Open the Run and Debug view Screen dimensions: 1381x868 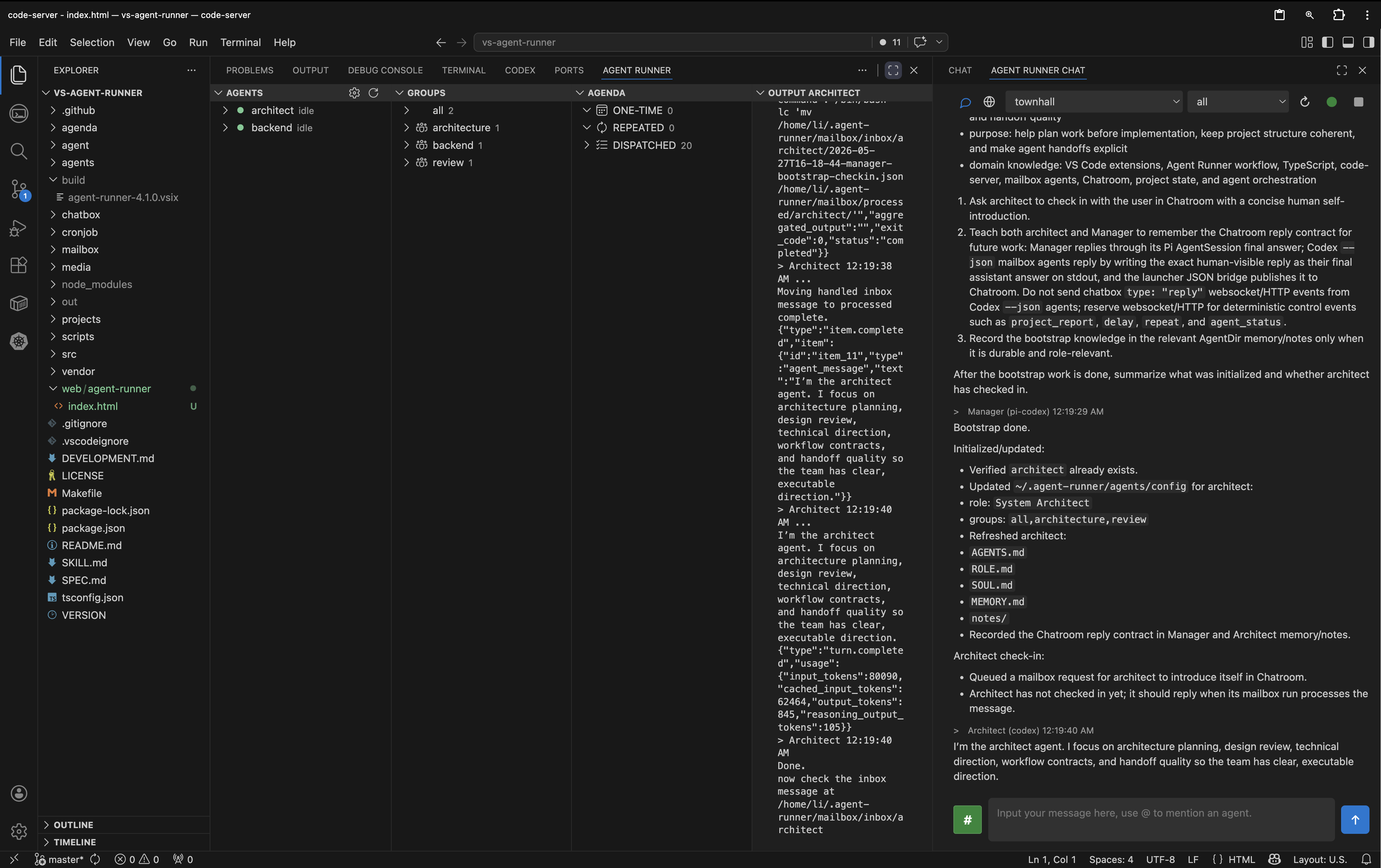19,228
